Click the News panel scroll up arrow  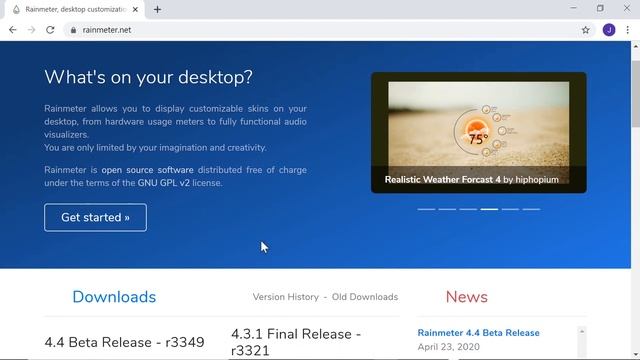582,331
